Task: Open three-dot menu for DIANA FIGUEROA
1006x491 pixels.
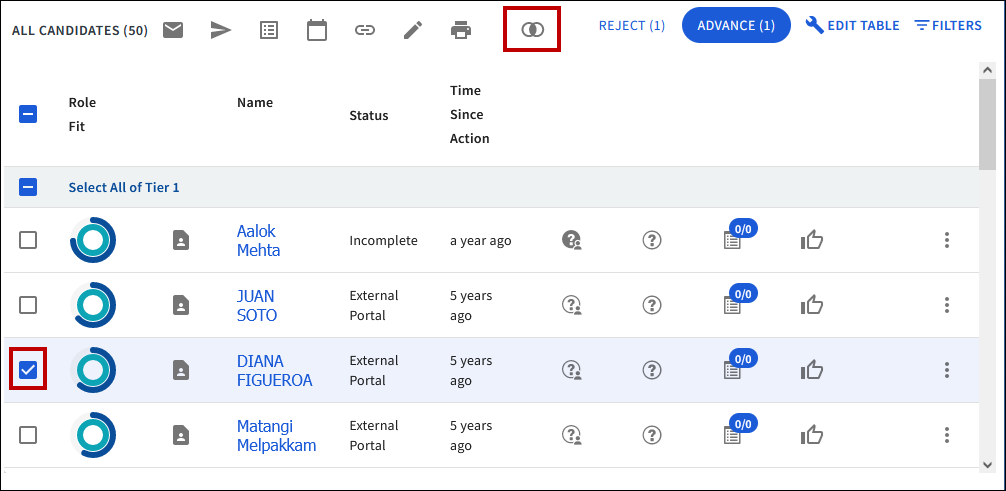Action: [946, 370]
